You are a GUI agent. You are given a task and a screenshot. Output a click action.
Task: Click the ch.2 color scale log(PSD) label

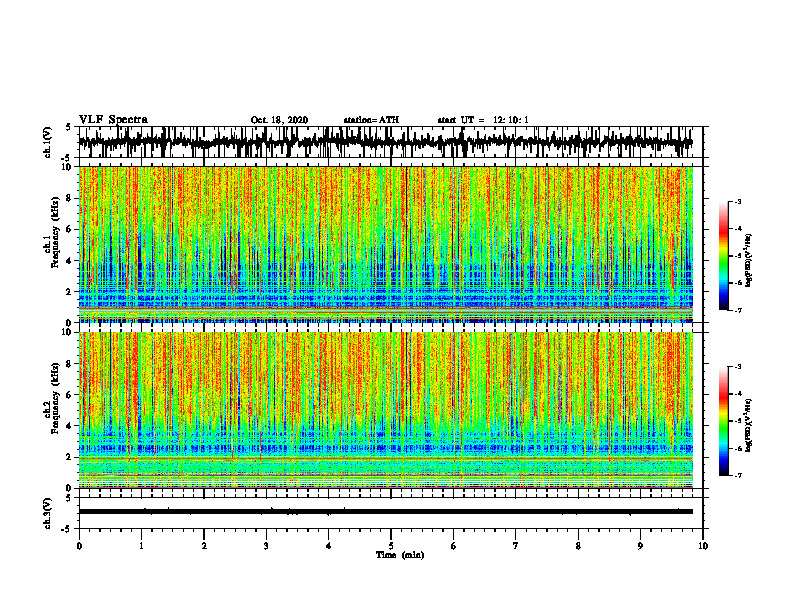[749, 425]
